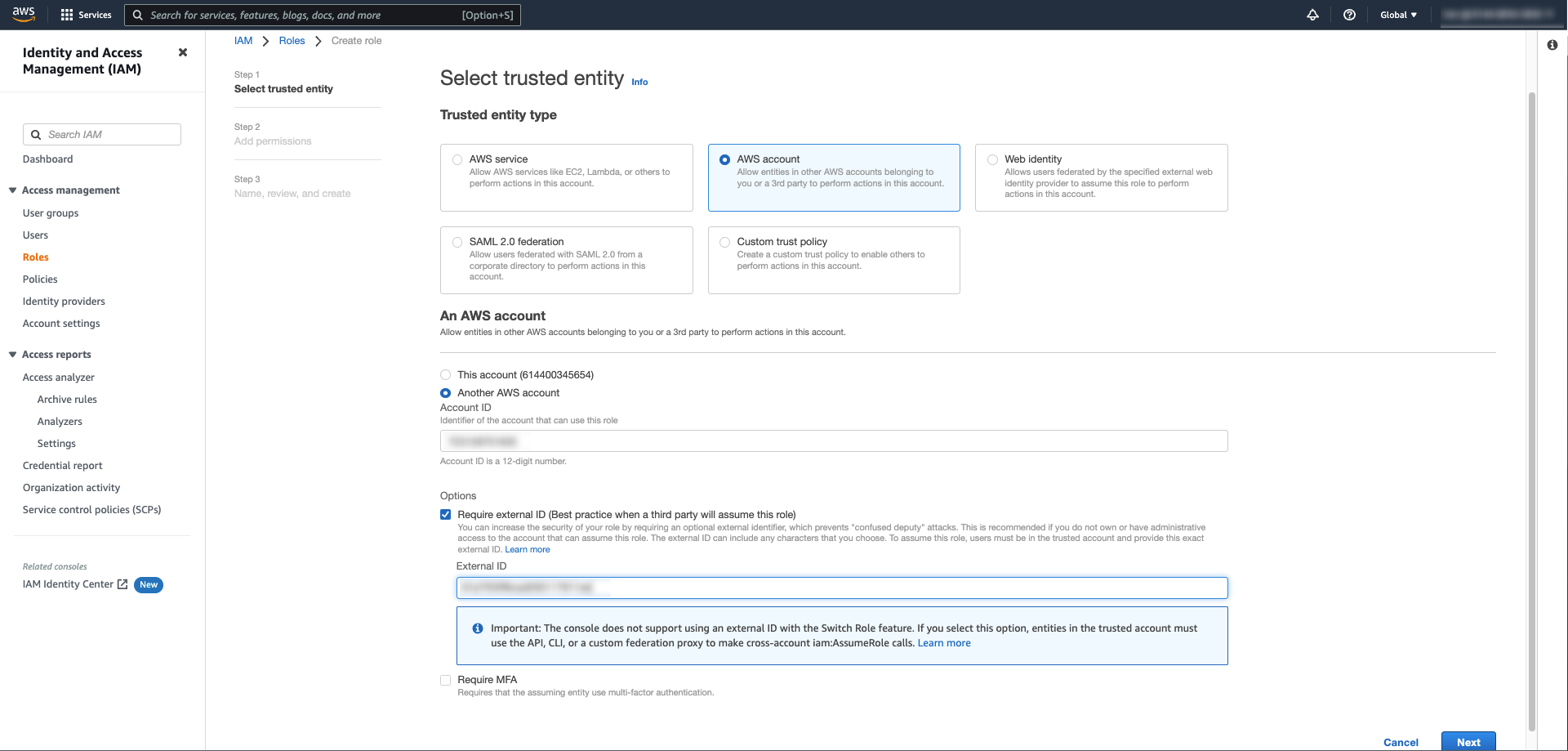Click Learn more in the Important notice
This screenshot has height=751, width=1568.
click(x=944, y=643)
